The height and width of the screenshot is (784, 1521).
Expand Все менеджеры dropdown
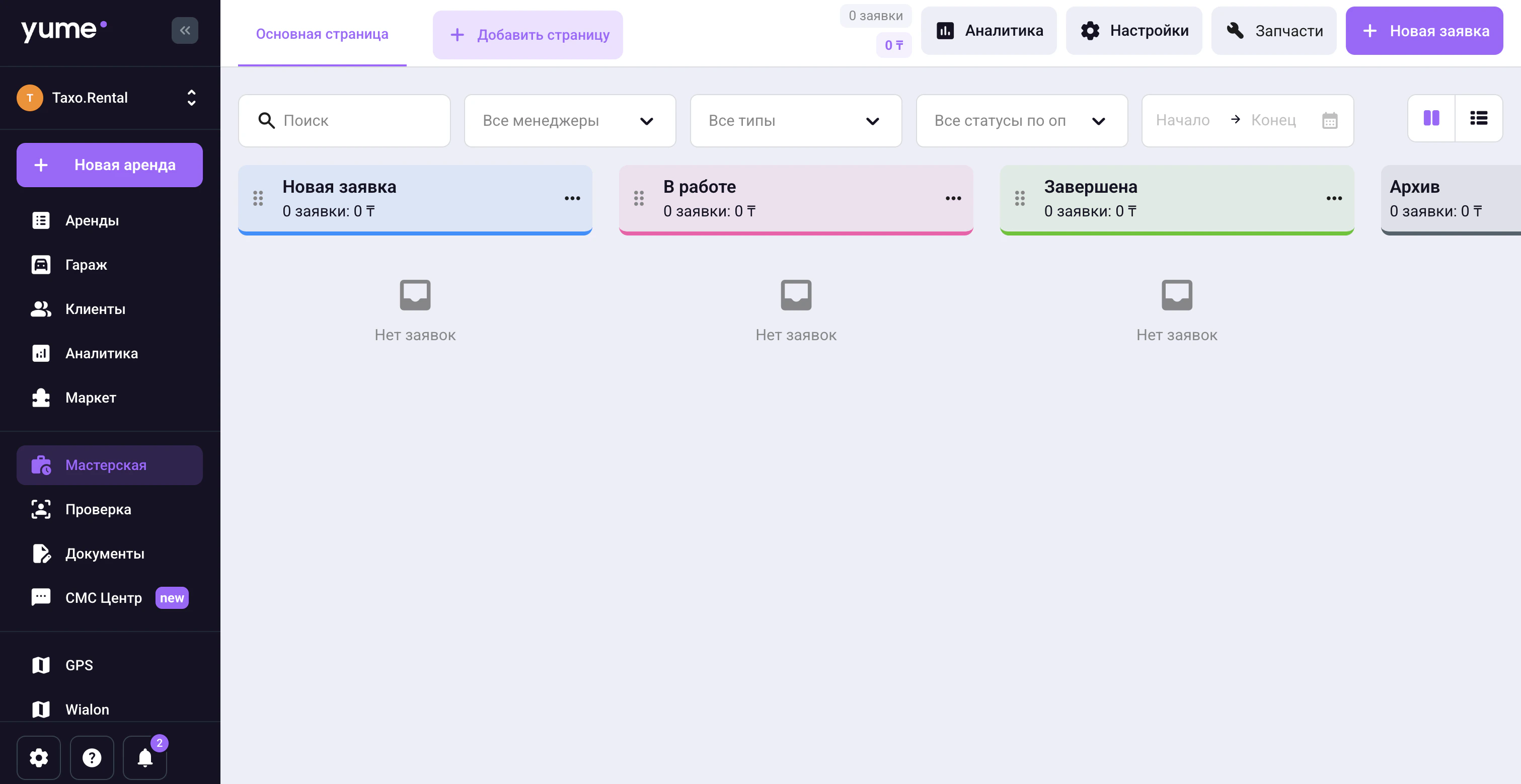pyautogui.click(x=569, y=120)
